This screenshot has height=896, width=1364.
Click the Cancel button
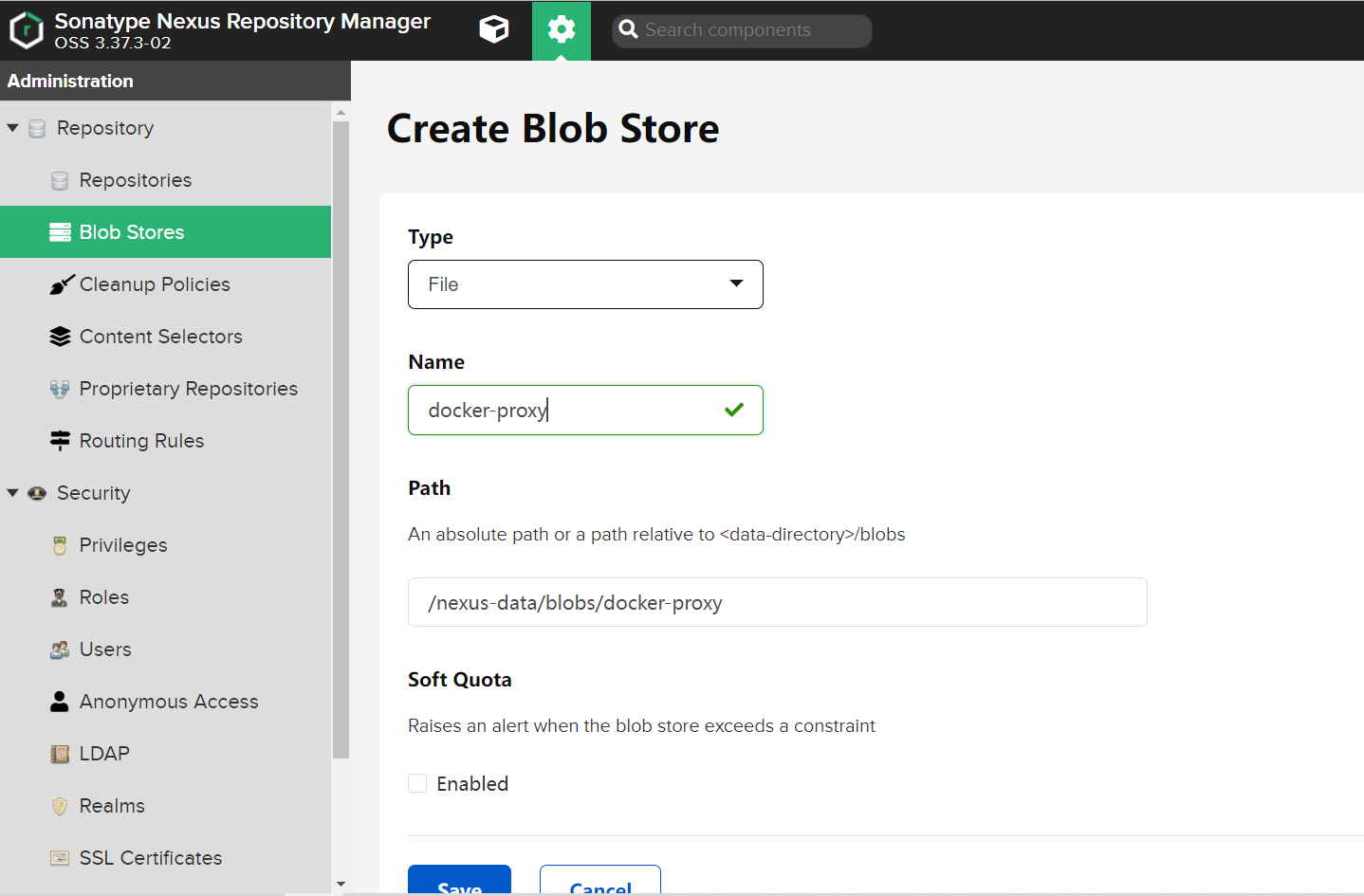(x=600, y=880)
